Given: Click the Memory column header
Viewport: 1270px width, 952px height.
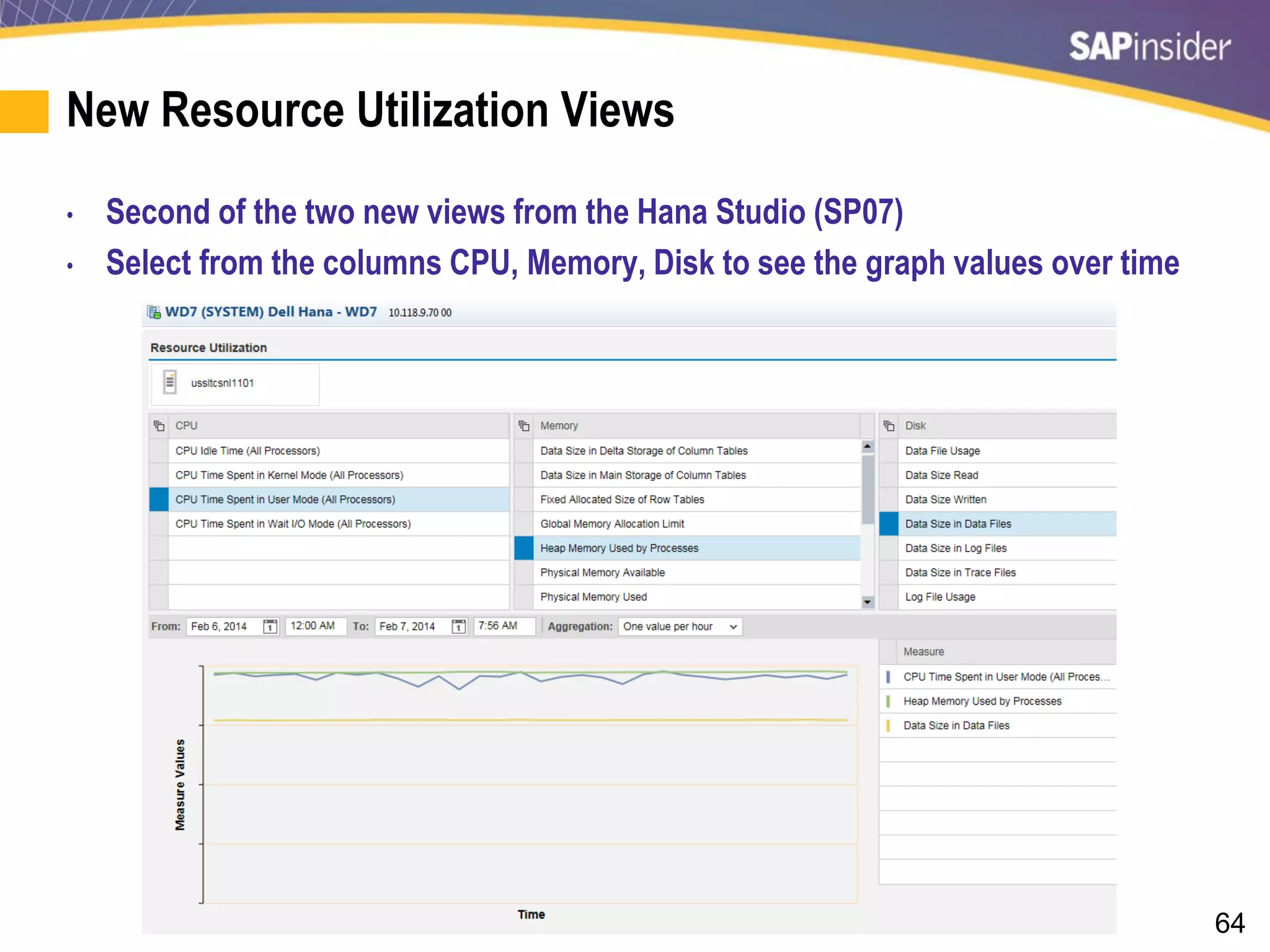Looking at the screenshot, I should click(696, 426).
